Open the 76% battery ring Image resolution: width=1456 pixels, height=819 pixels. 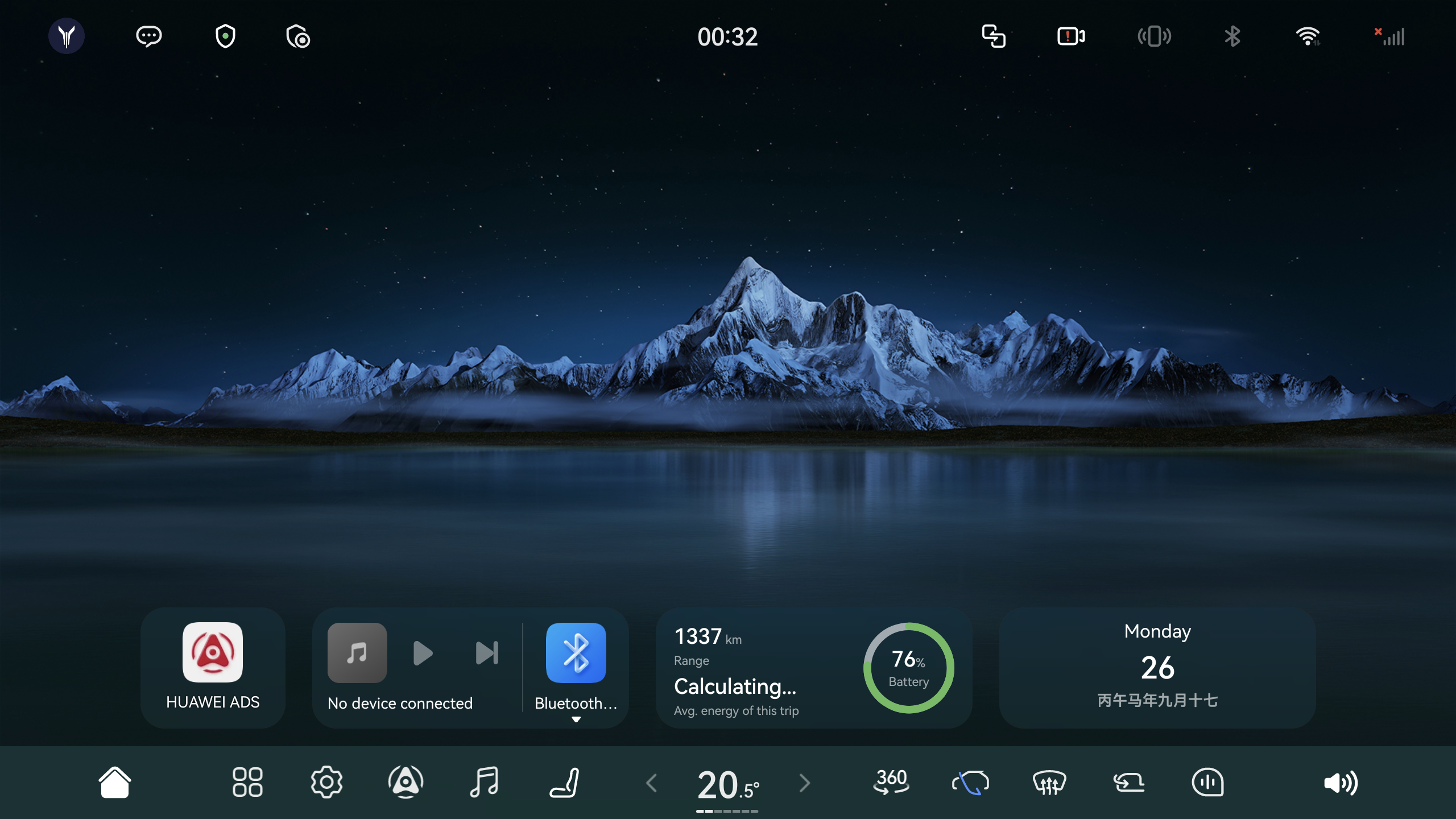tap(908, 668)
